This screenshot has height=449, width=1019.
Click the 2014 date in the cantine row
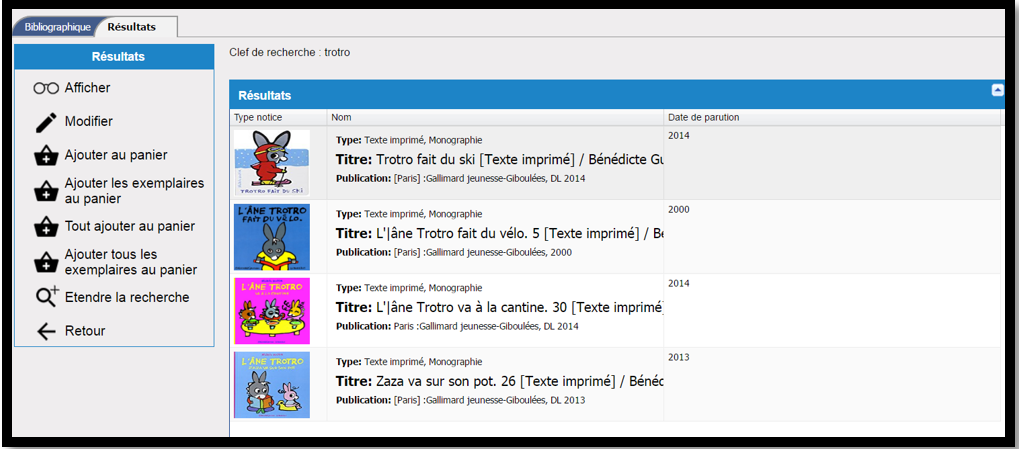678,284
